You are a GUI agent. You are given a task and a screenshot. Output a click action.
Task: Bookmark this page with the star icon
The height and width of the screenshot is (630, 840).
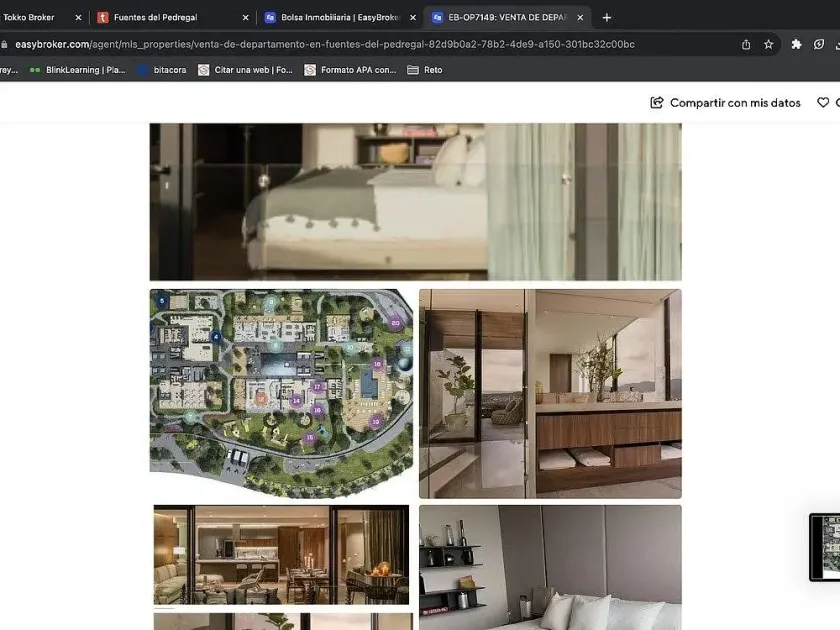point(769,44)
